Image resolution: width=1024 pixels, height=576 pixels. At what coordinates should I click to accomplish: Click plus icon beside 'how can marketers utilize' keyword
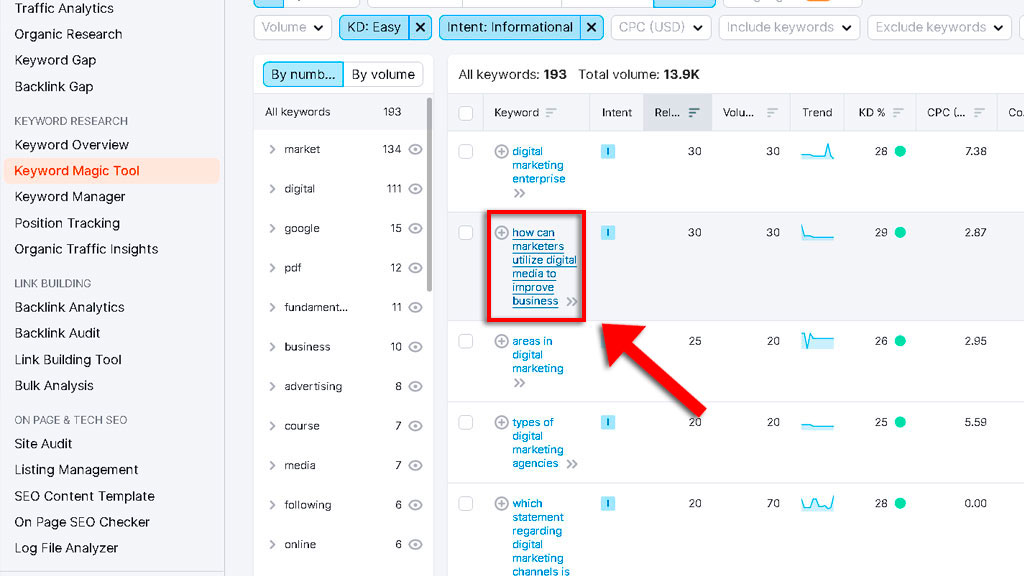pos(501,232)
